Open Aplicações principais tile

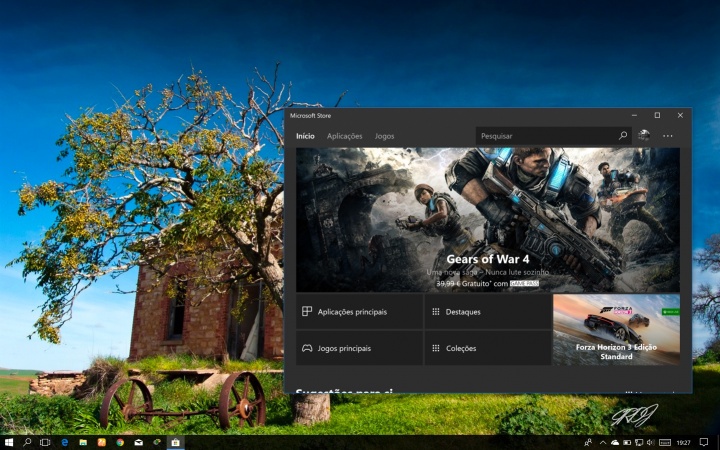coord(359,312)
